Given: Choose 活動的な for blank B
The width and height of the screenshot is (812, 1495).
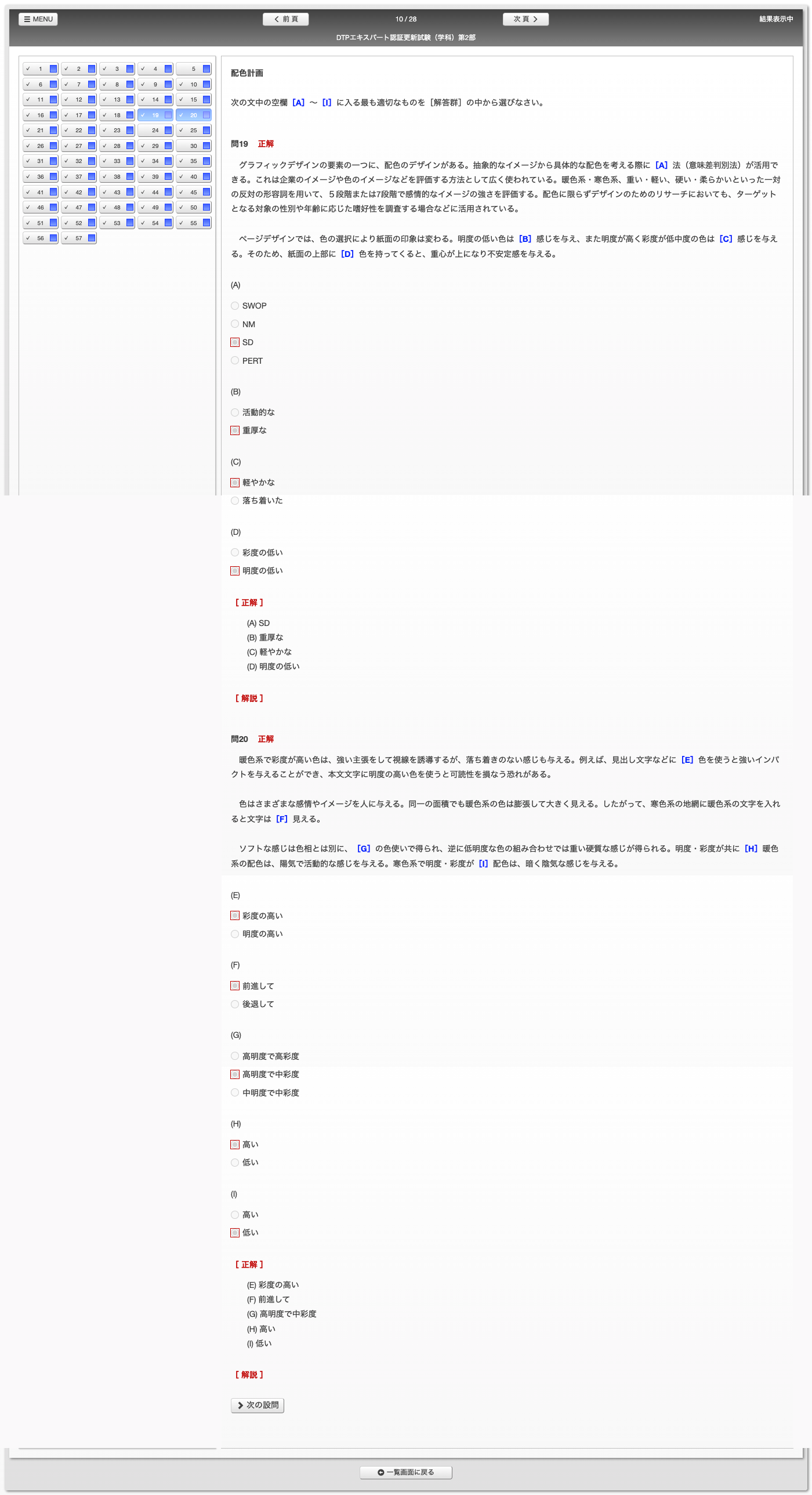Looking at the screenshot, I should coord(235,412).
